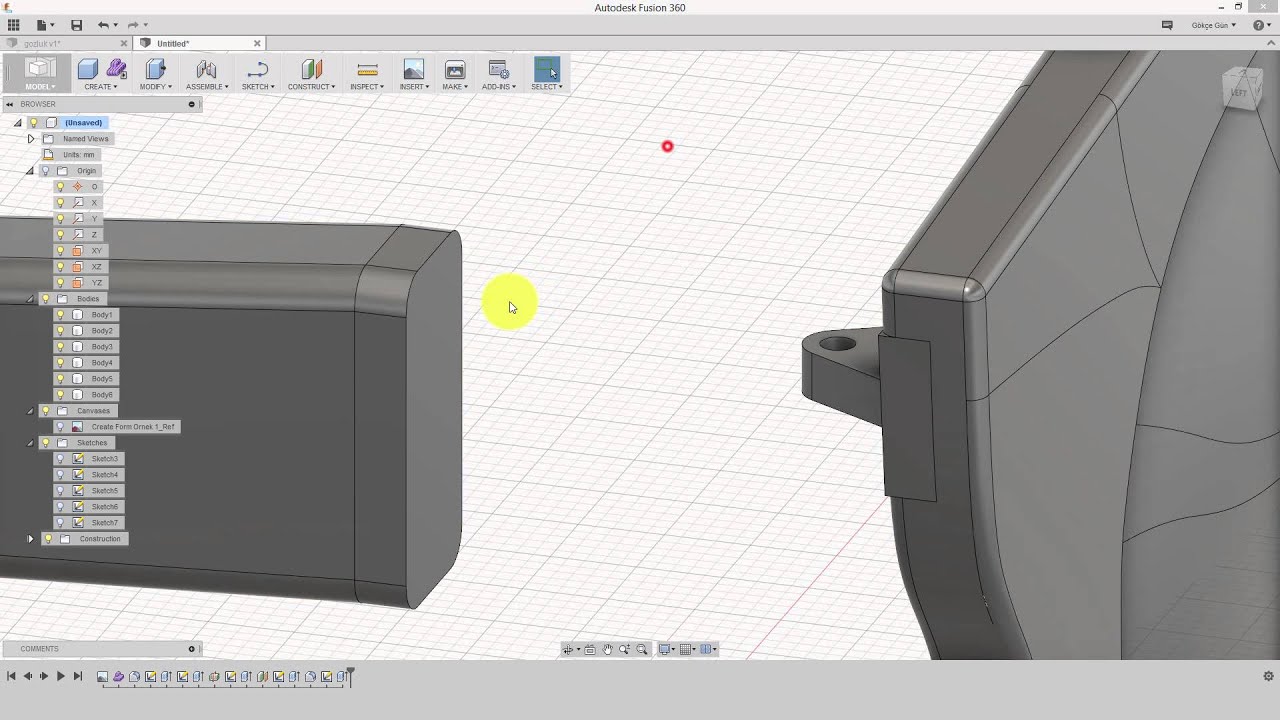
Task: Open the INSPECT menu
Action: [x=367, y=87]
